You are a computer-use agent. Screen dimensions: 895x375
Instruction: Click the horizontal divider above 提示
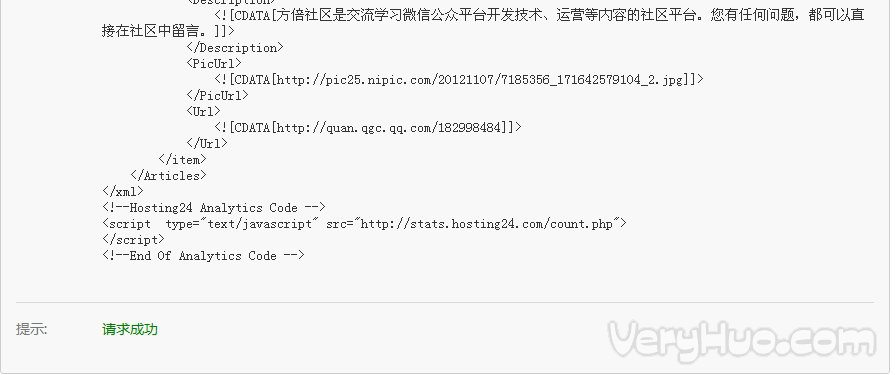pyautogui.click(x=445, y=302)
